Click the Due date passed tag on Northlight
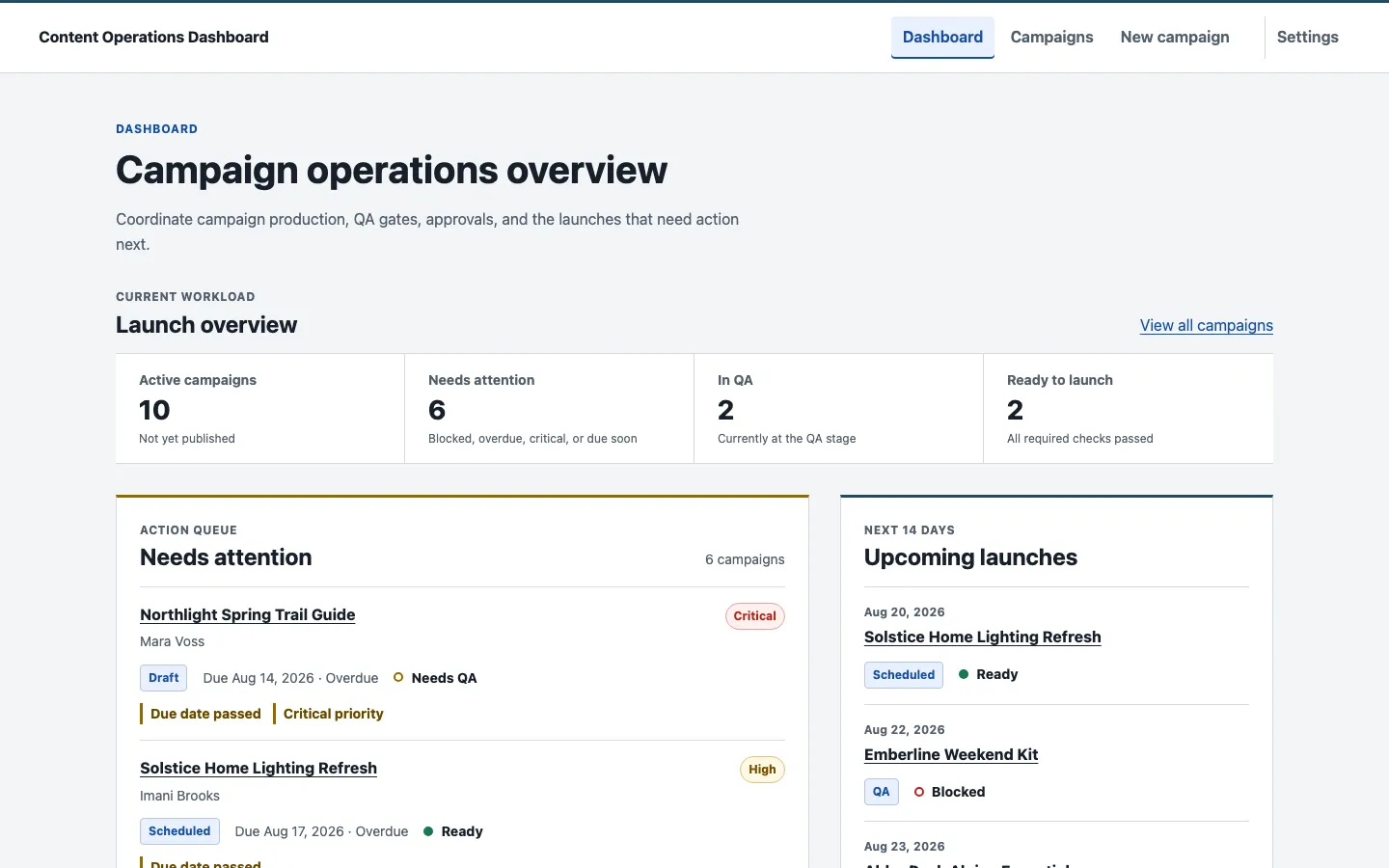 tap(201, 714)
